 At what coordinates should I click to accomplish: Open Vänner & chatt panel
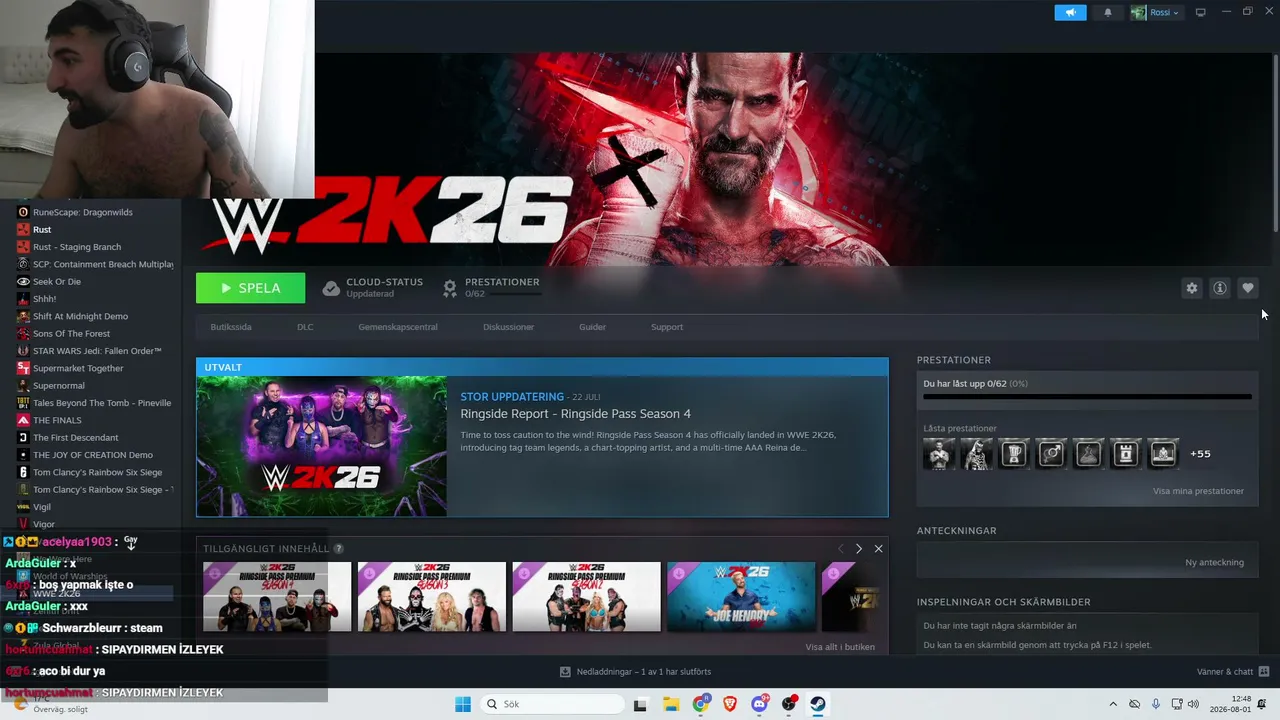point(1233,672)
